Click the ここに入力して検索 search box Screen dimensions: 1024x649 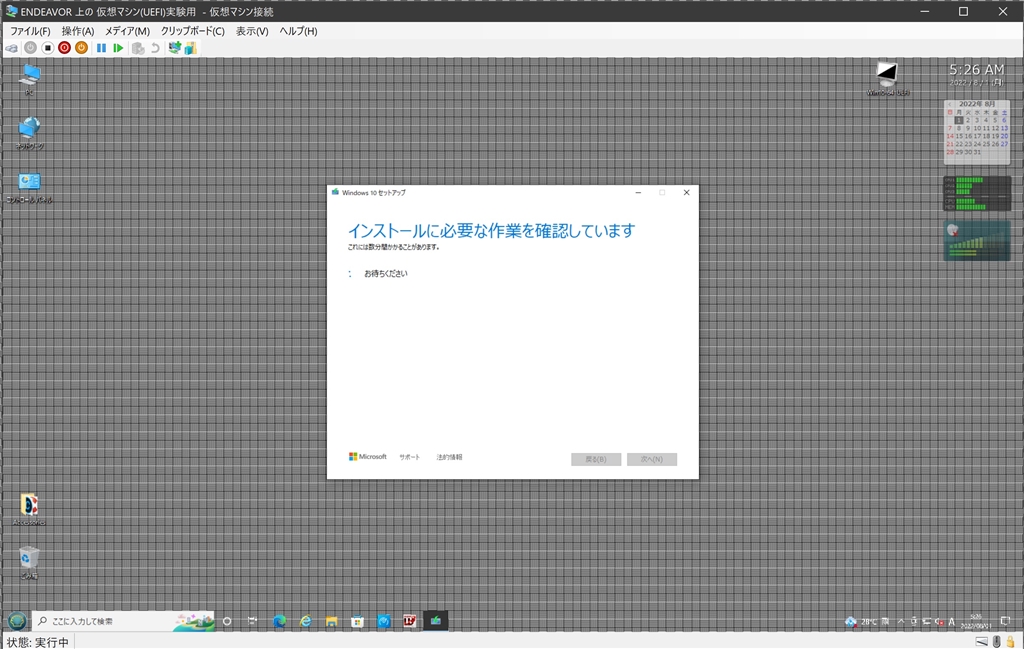pos(123,621)
